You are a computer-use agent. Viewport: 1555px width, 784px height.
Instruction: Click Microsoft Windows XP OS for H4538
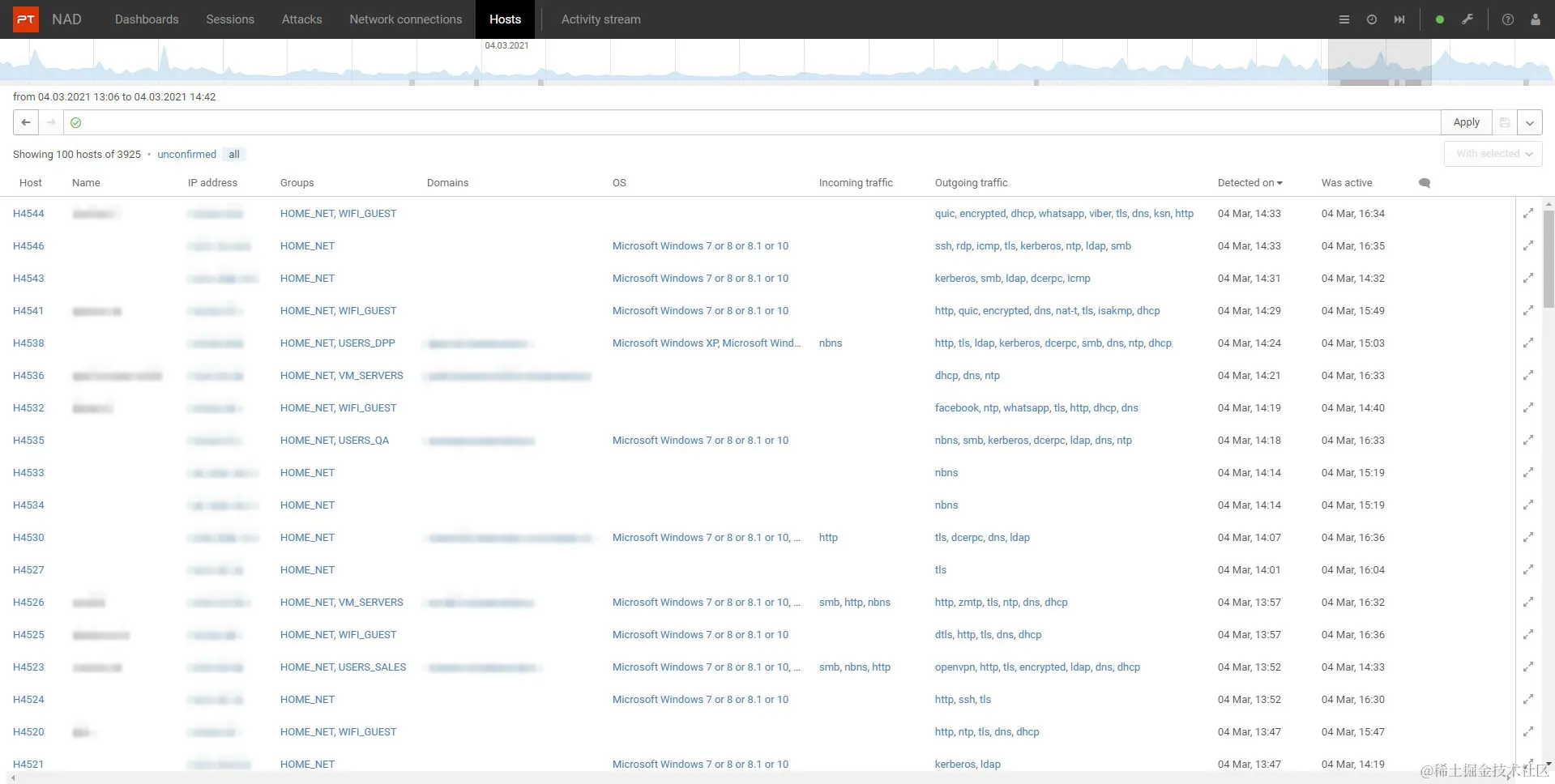tap(707, 343)
